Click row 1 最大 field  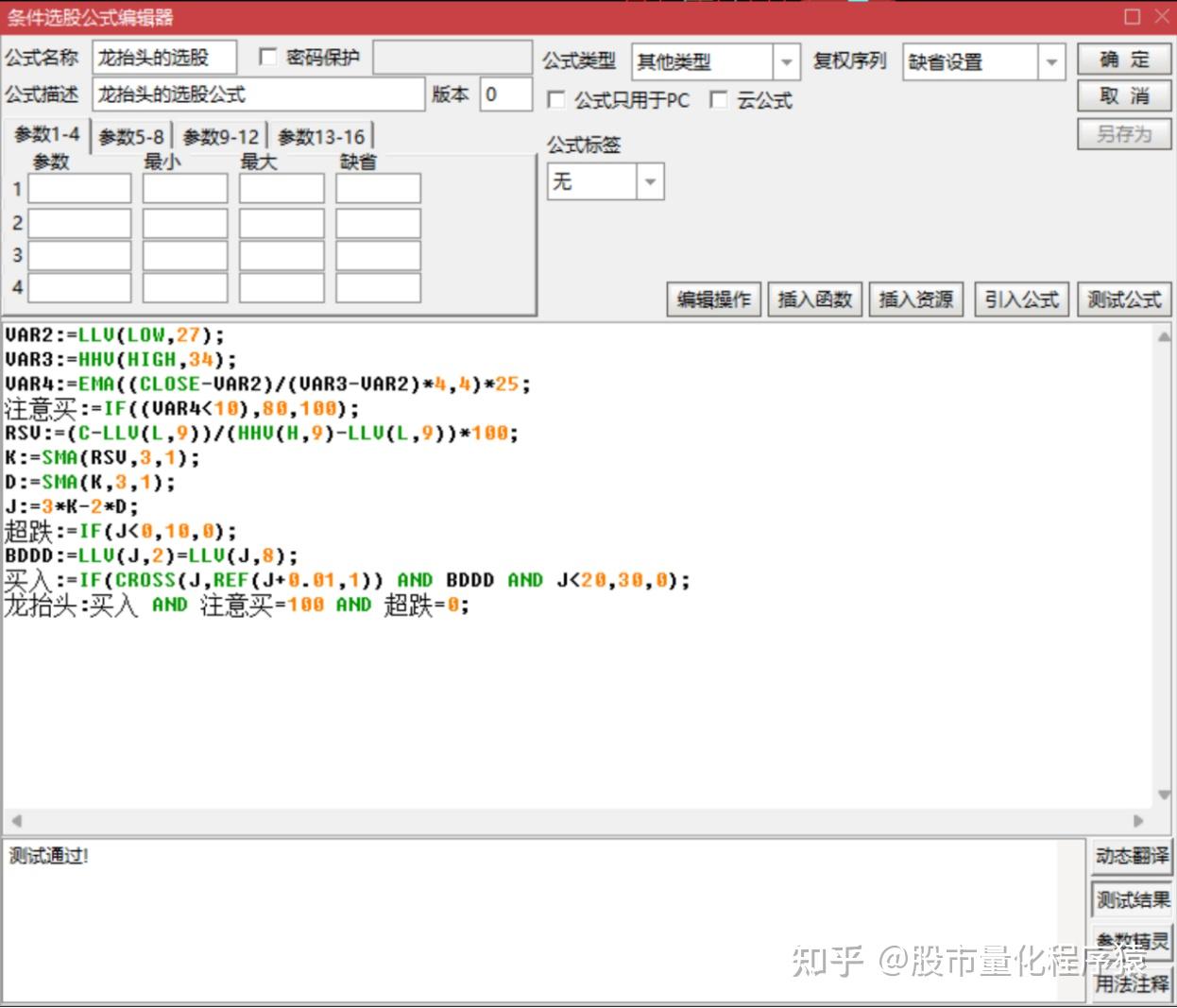[281, 189]
